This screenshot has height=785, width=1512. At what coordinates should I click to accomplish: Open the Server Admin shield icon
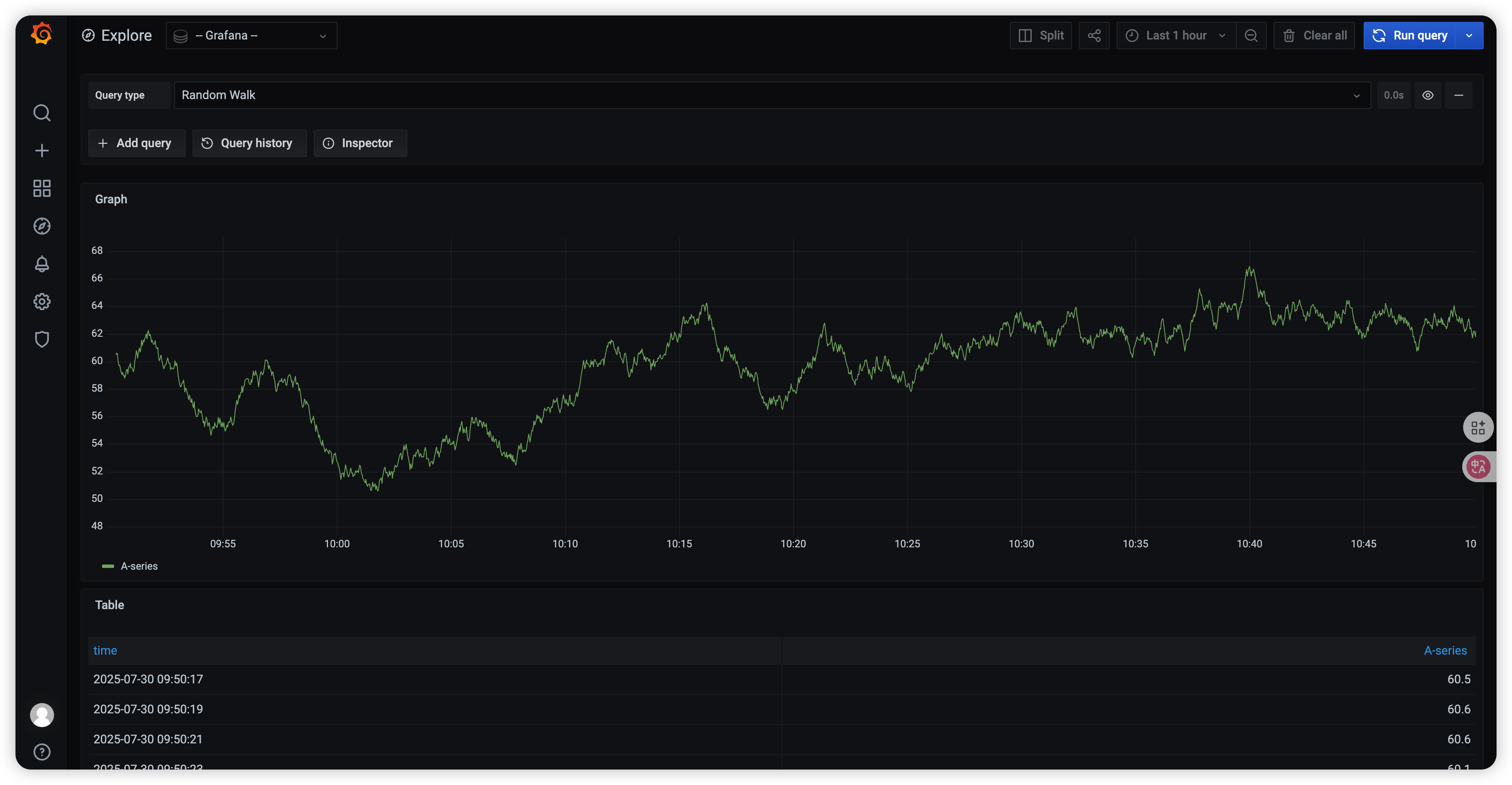(42, 339)
